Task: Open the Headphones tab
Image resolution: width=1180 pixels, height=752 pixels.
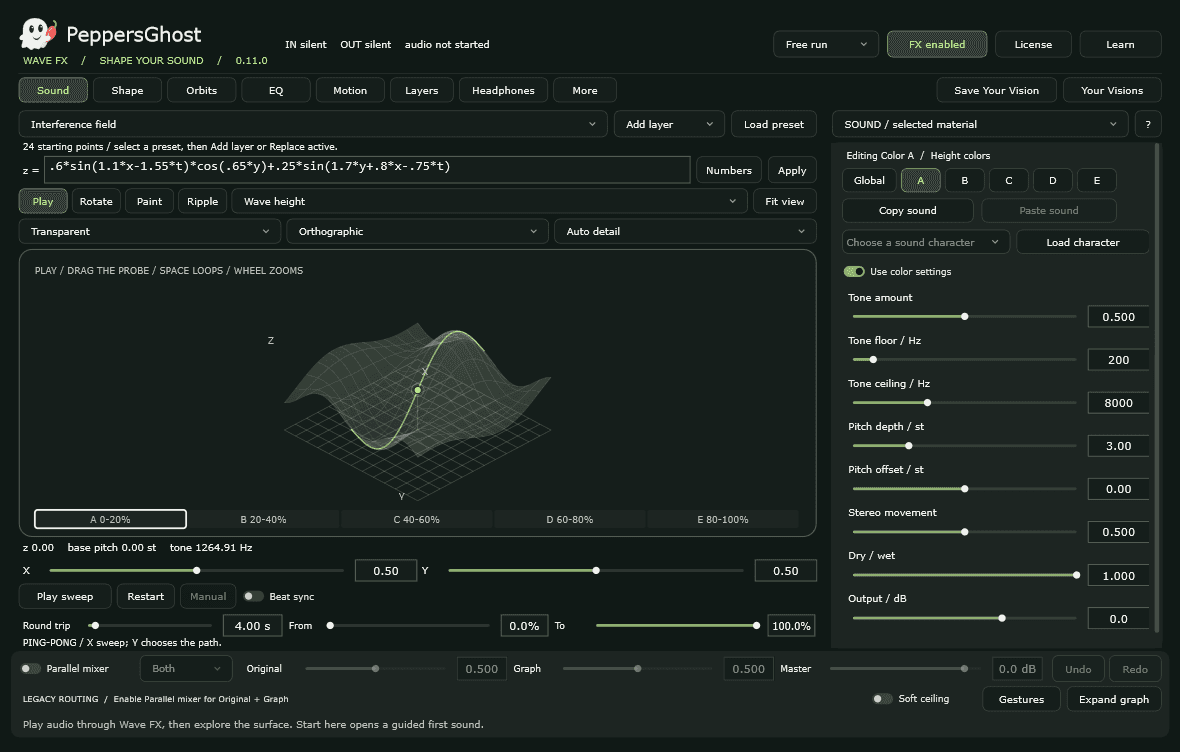Action: click(503, 90)
